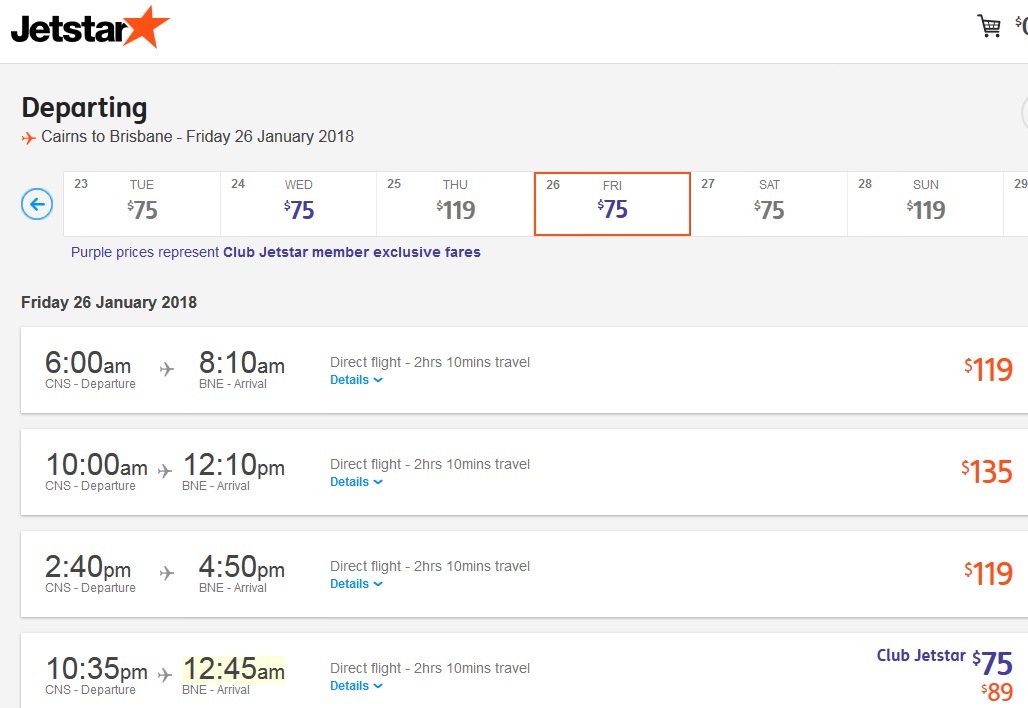Image resolution: width=1028 pixels, height=708 pixels.
Task: Click the 4:50pm arrival time
Action: coord(242,566)
